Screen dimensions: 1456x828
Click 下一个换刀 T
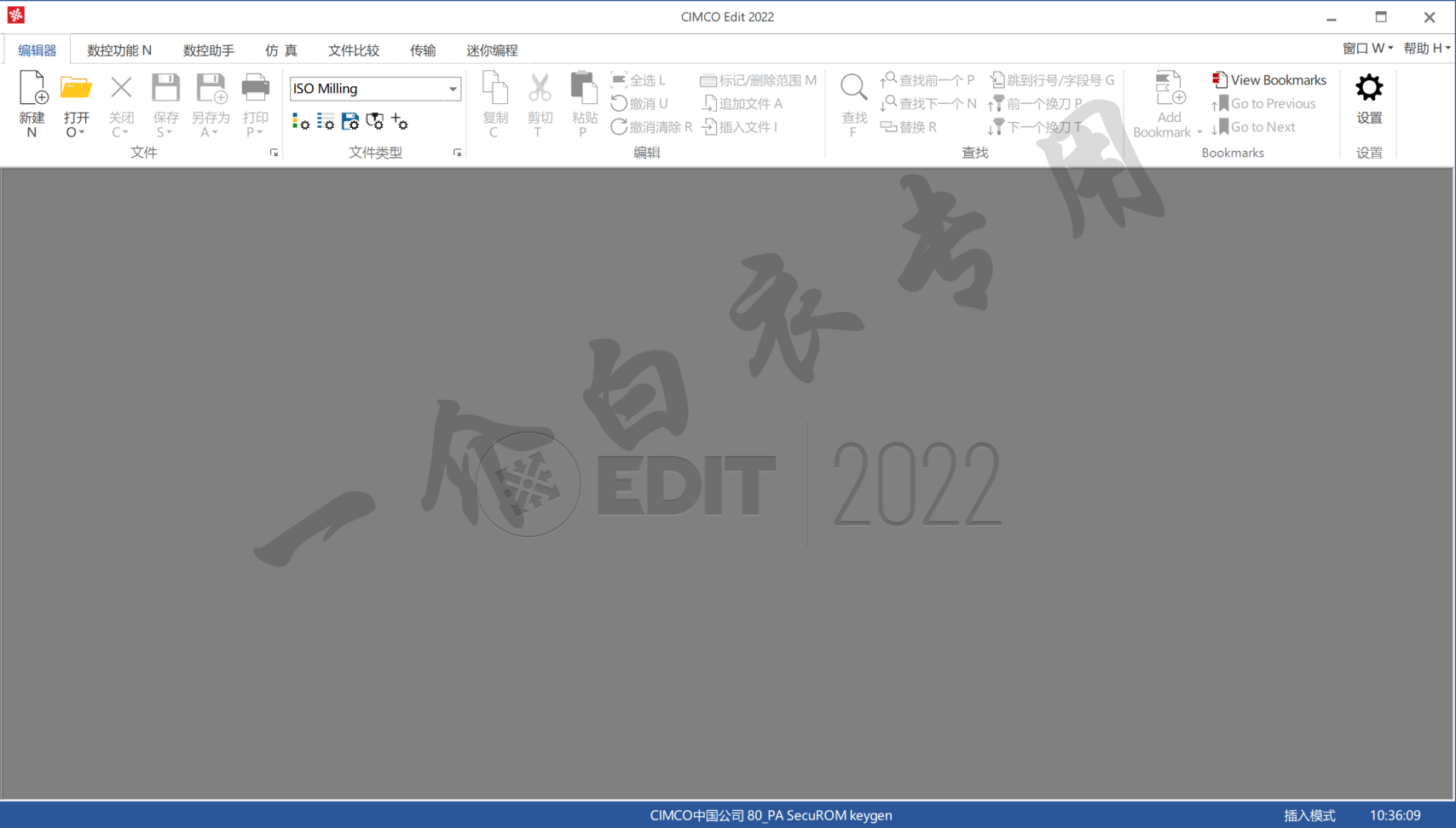click(1035, 127)
